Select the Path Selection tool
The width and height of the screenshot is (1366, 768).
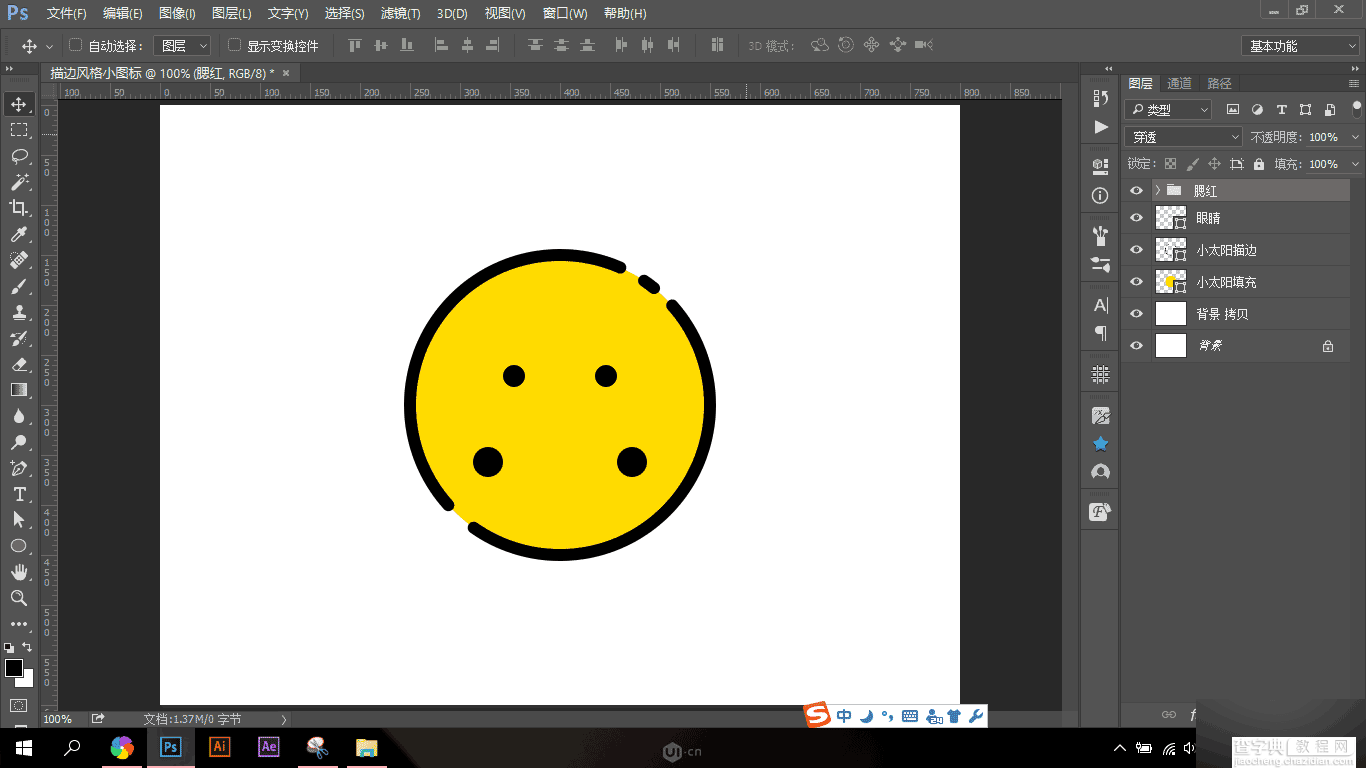pos(19,520)
